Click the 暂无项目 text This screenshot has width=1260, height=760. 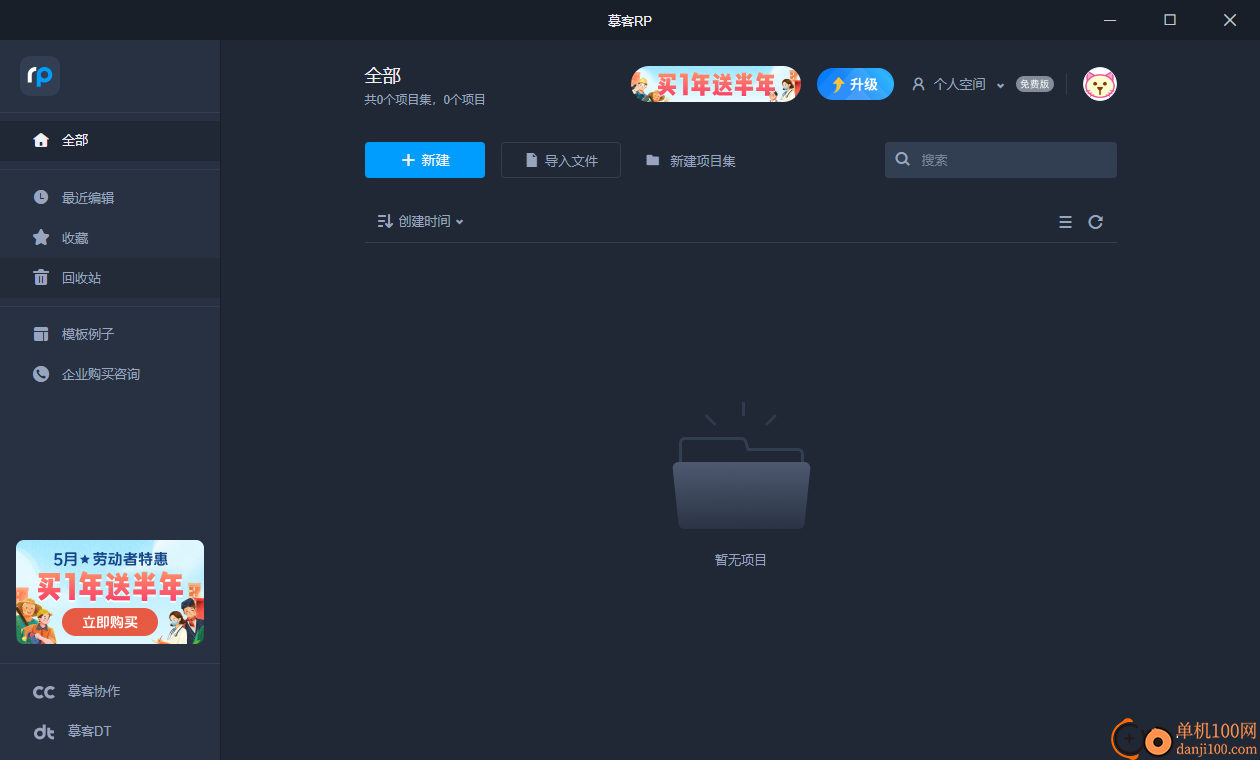tap(741, 560)
